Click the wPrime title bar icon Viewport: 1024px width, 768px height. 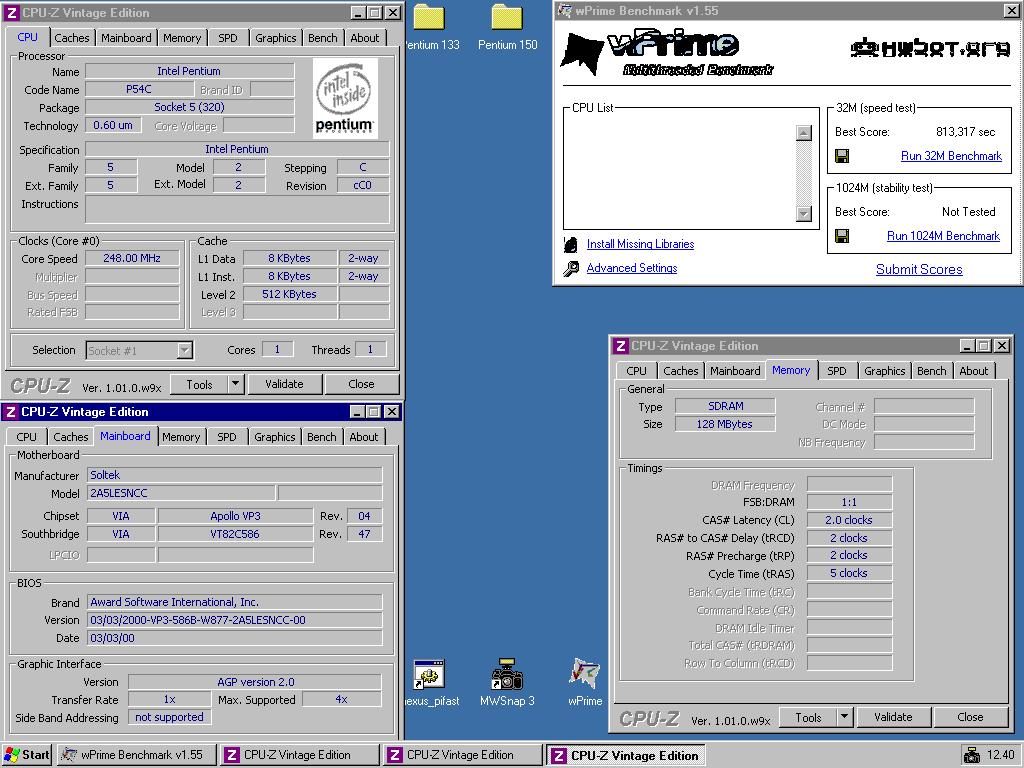(x=564, y=10)
